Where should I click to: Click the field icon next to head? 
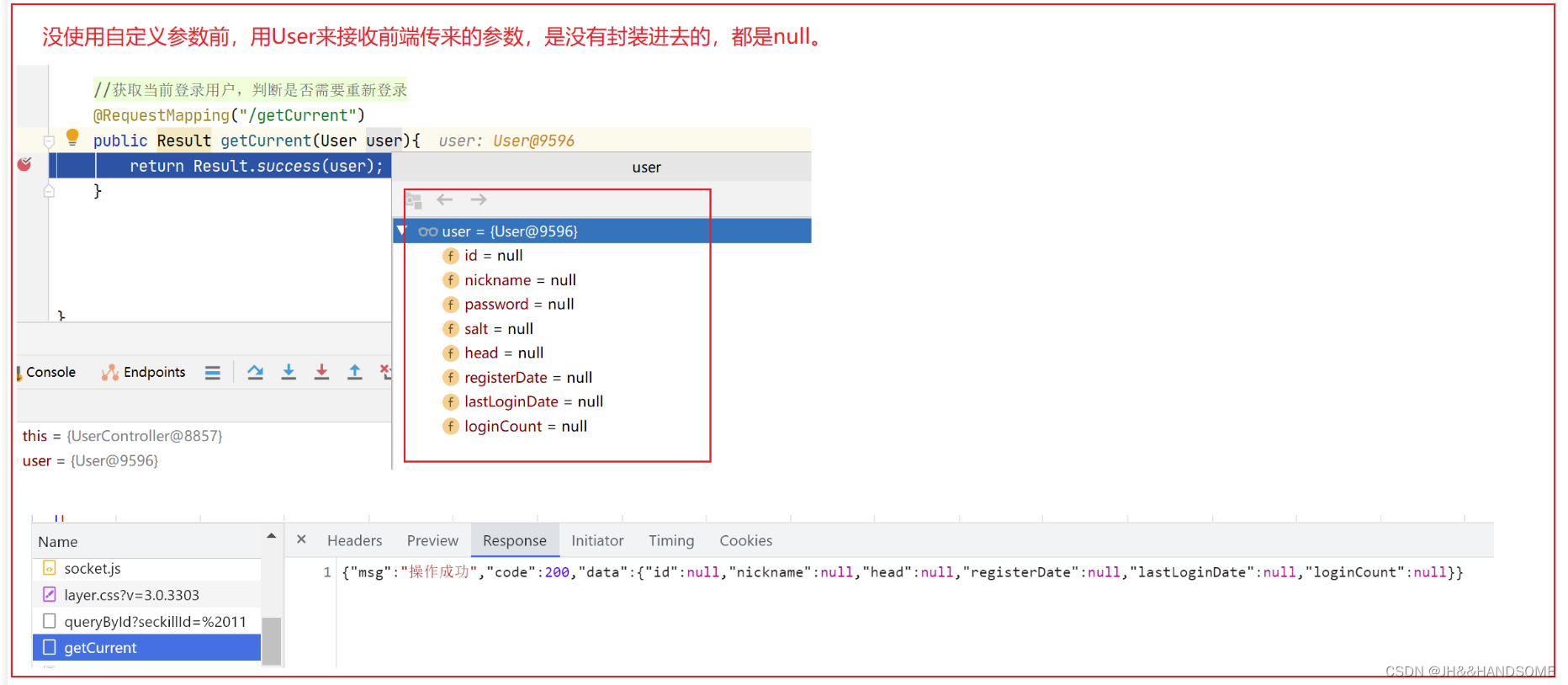[451, 353]
